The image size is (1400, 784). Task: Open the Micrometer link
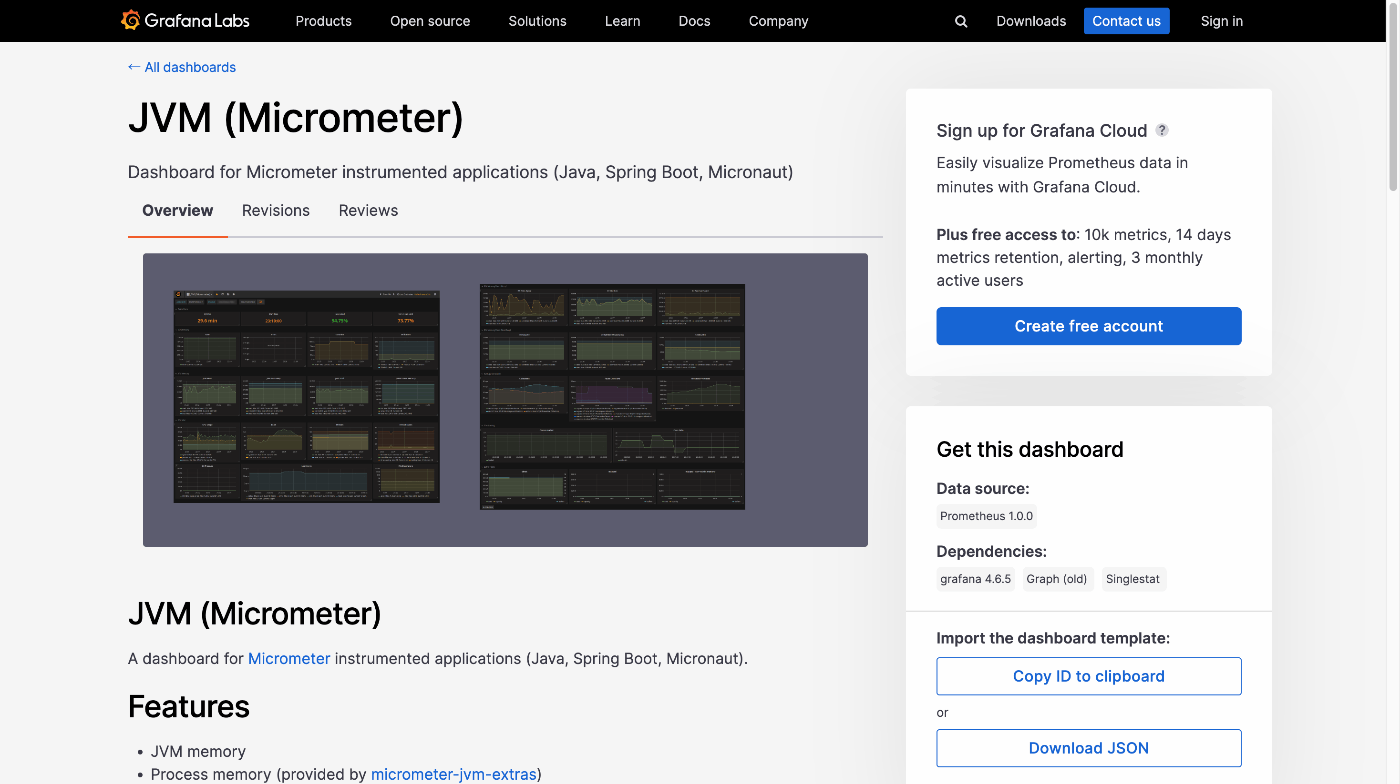[289, 659]
